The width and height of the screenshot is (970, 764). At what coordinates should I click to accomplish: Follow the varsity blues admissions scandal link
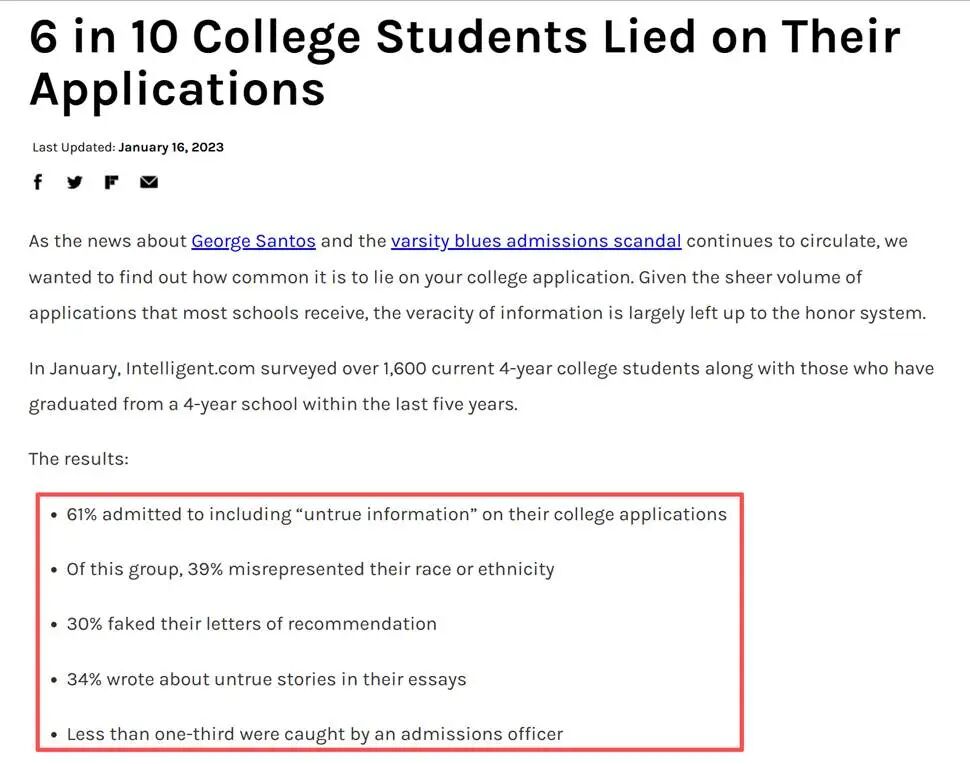click(x=536, y=241)
